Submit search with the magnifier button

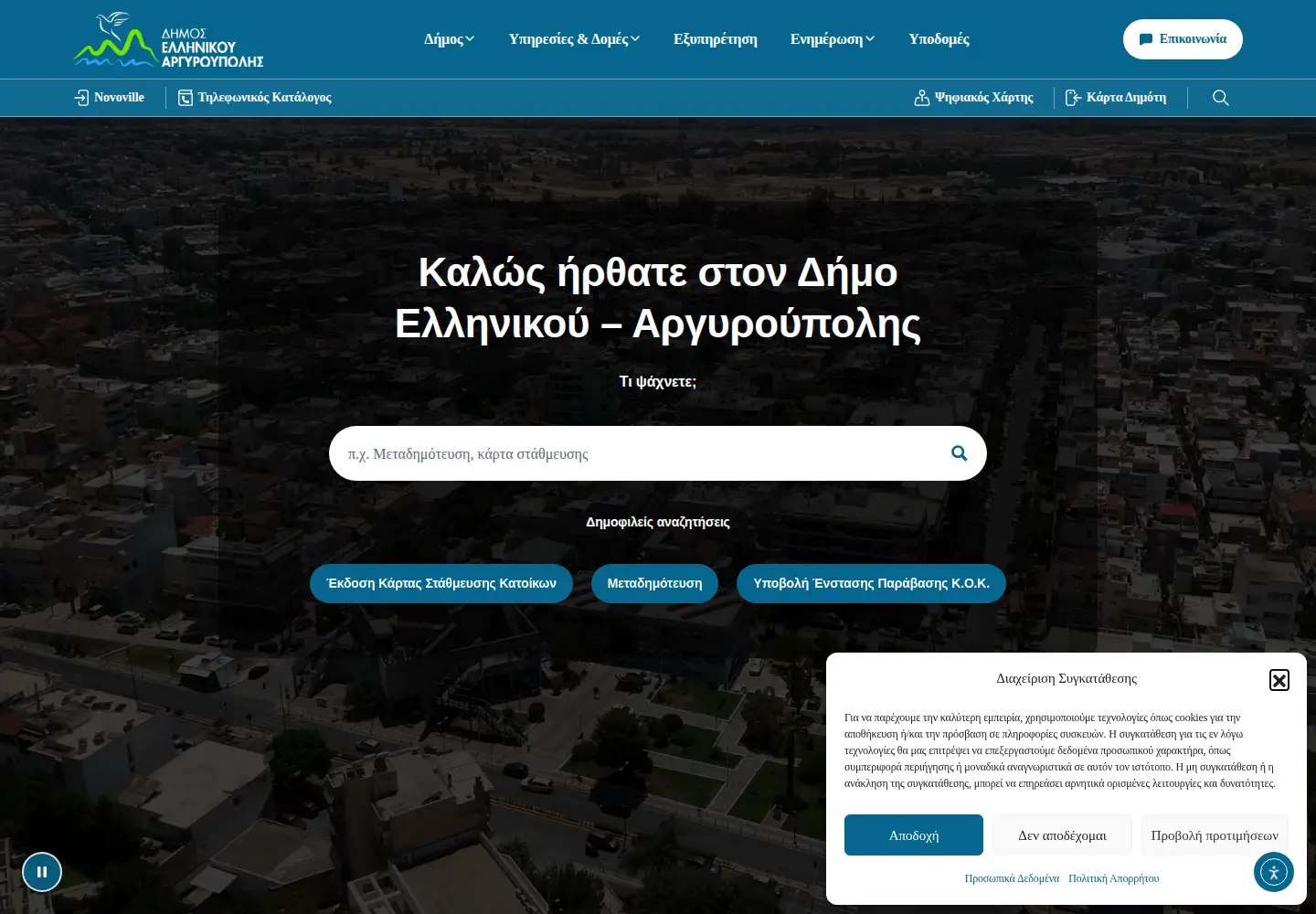click(959, 453)
